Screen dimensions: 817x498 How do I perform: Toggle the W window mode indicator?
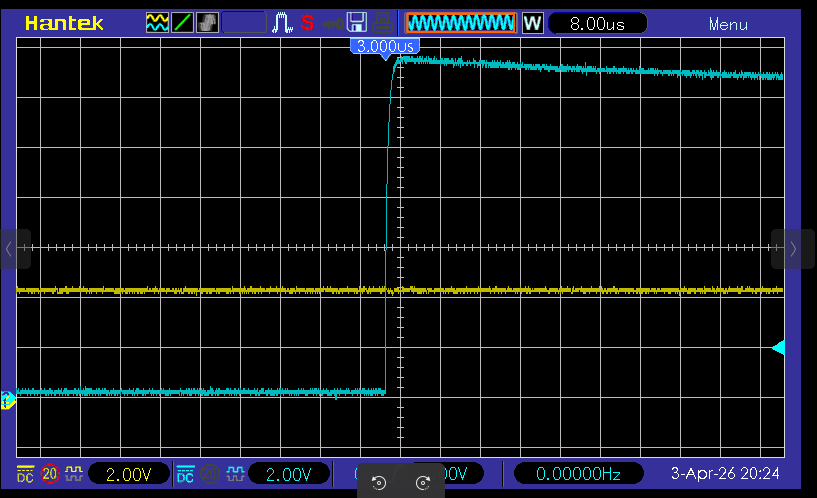[532, 23]
